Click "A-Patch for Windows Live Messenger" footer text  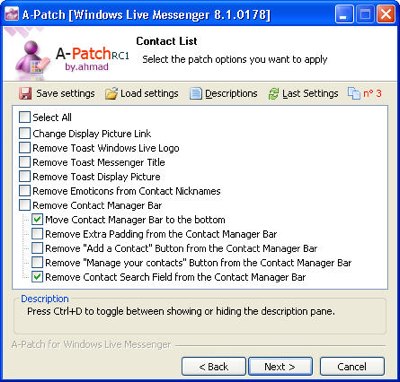91,344
